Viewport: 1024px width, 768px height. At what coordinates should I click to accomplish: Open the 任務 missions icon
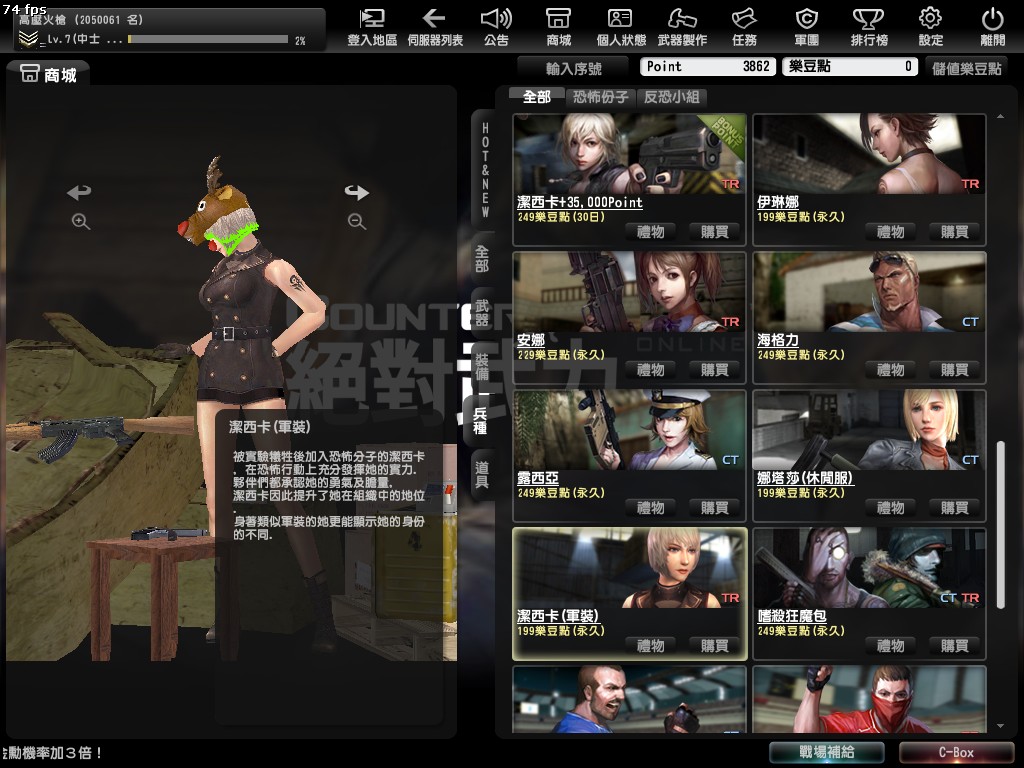tap(744, 27)
